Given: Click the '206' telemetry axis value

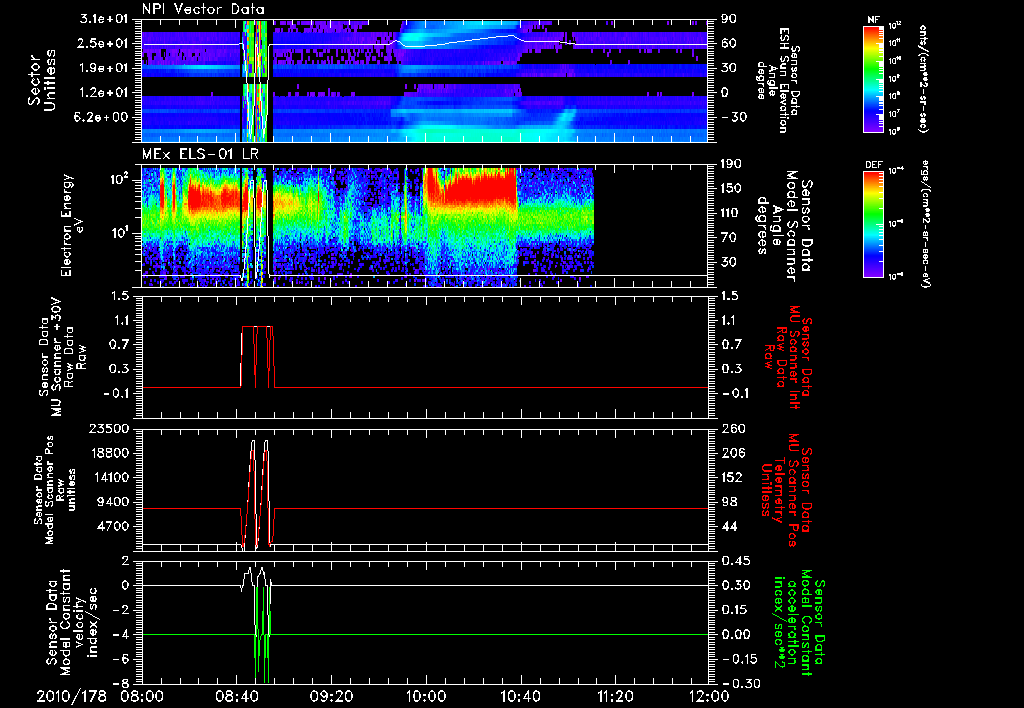Looking at the screenshot, I should pyautogui.click(x=731, y=453).
